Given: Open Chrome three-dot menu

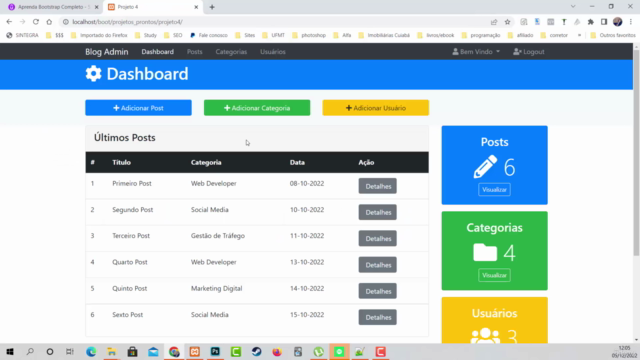Looking at the screenshot, I should tap(631, 22).
